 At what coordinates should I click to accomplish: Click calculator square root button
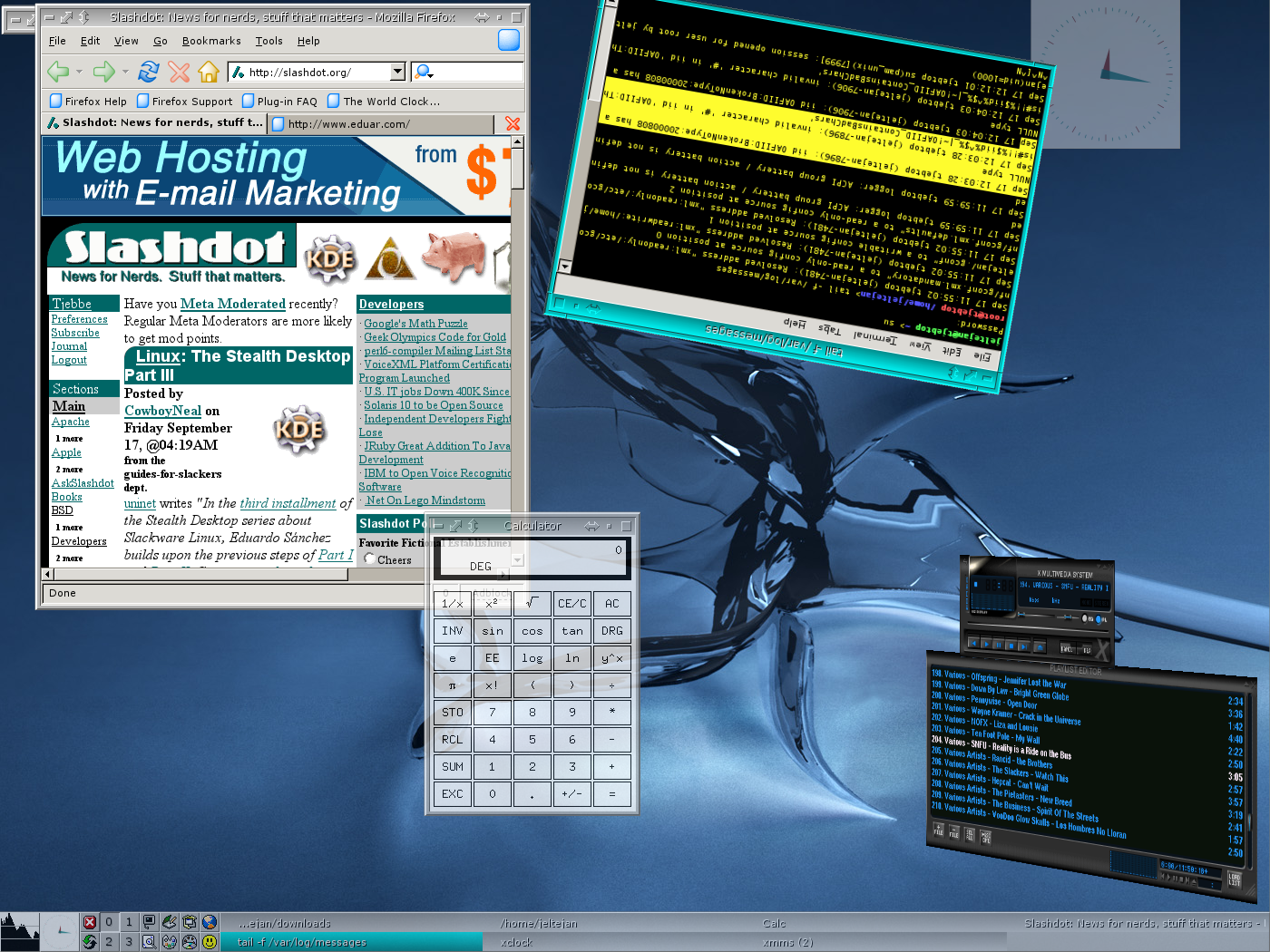coord(532,603)
